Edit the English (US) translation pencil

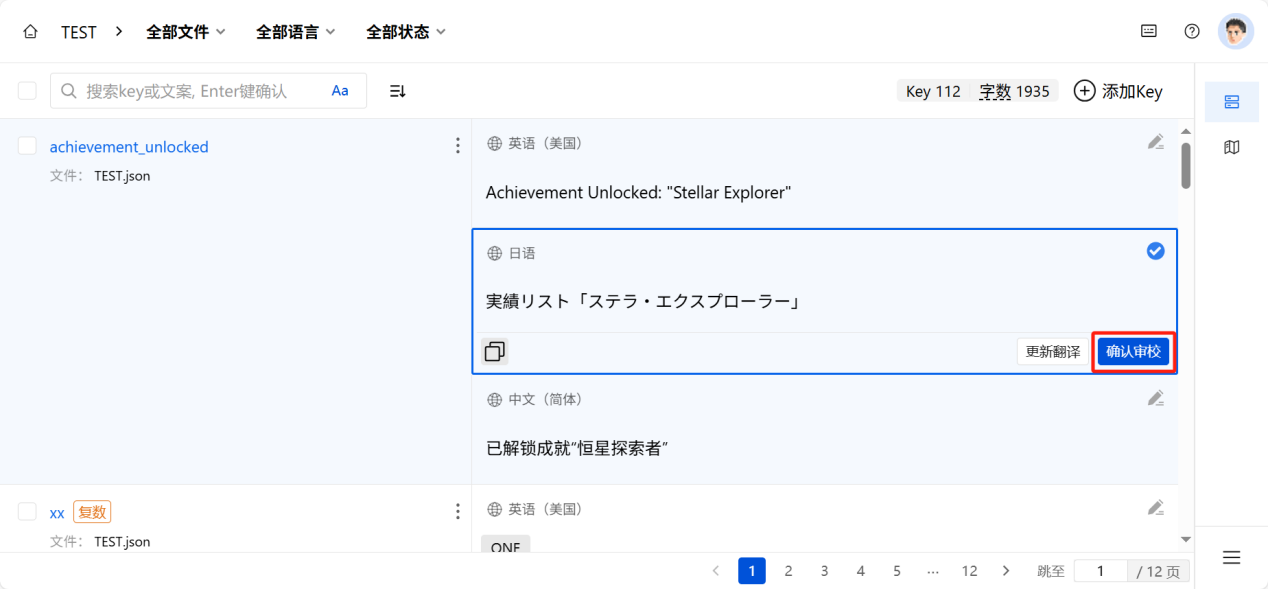[1155, 142]
